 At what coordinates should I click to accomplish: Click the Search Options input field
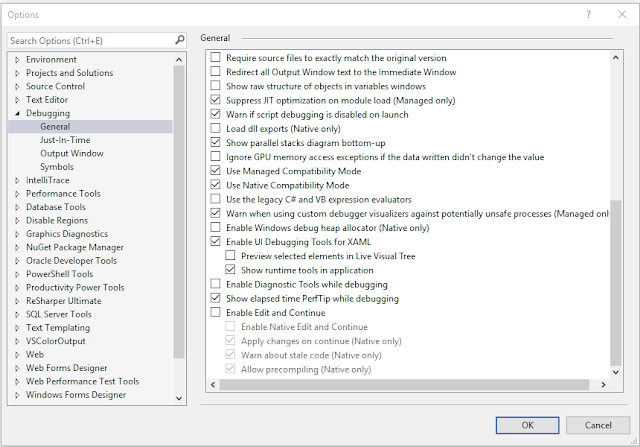click(x=88, y=40)
